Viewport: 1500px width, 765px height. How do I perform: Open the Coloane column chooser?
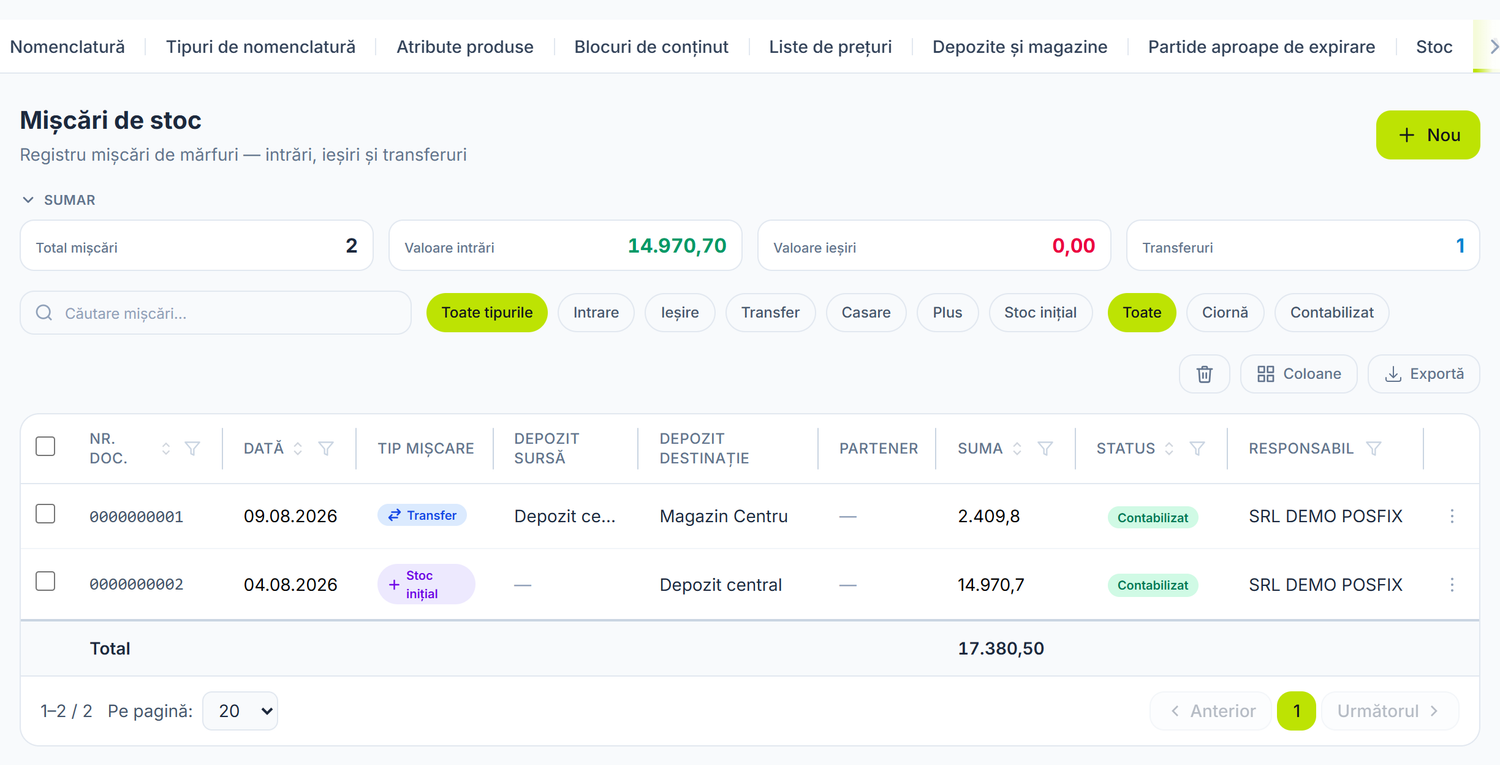(x=1299, y=374)
